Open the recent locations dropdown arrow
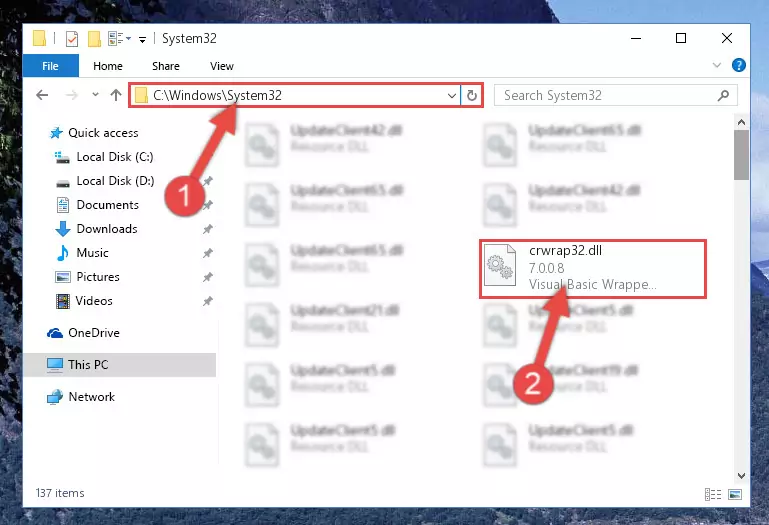This screenshot has height=525, width=769. [95, 95]
